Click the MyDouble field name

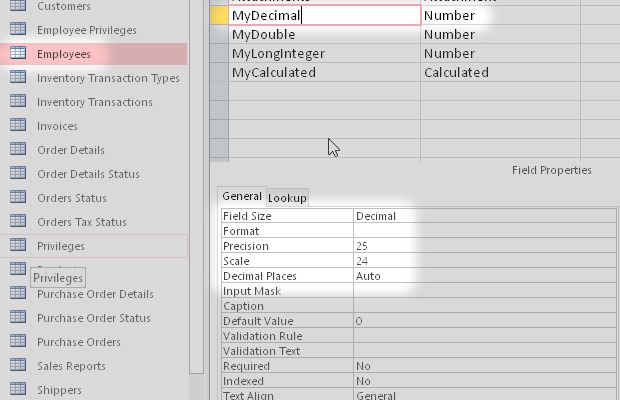click(x=263, y=35)
